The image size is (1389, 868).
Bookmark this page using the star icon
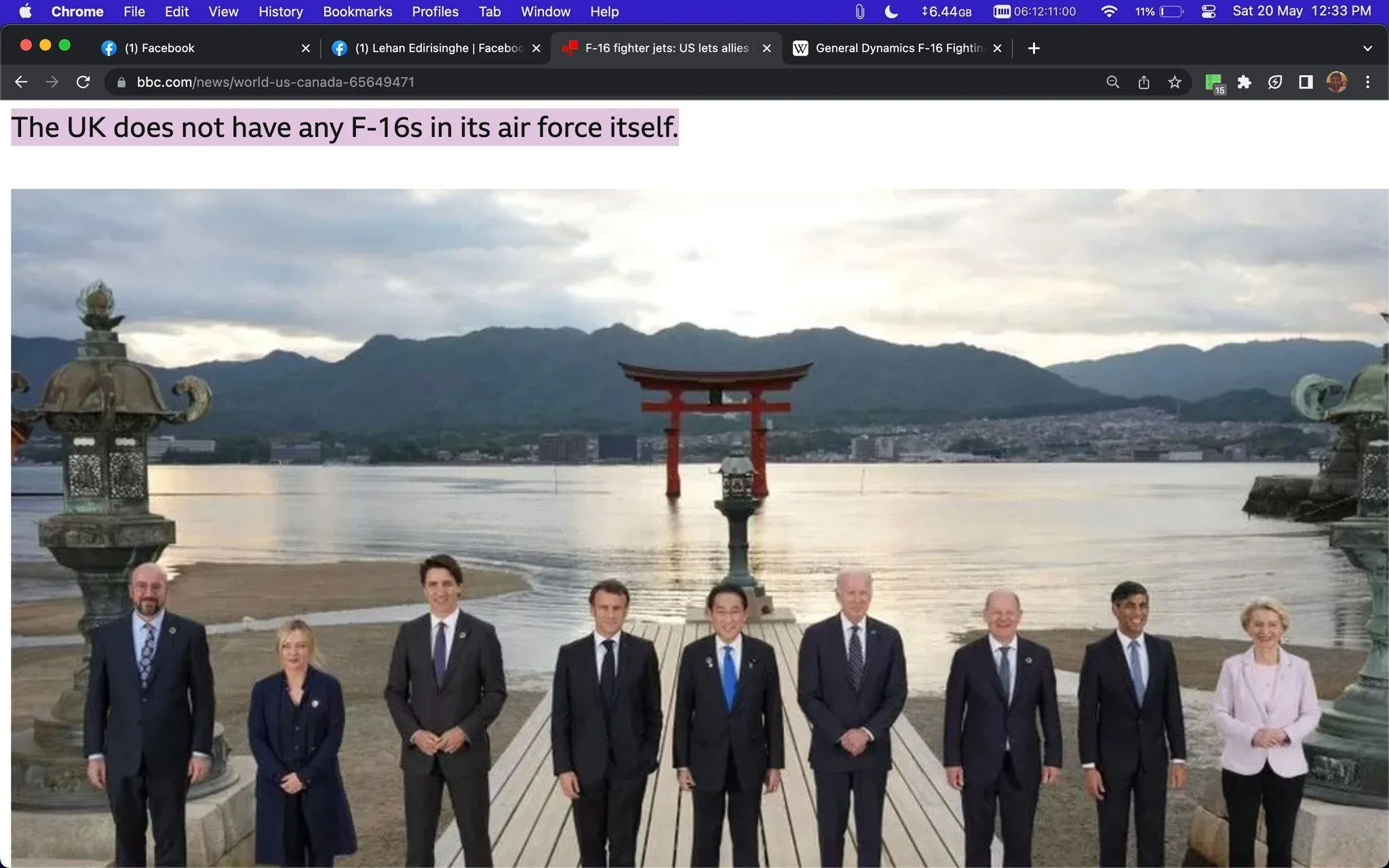pos(1175,81)
